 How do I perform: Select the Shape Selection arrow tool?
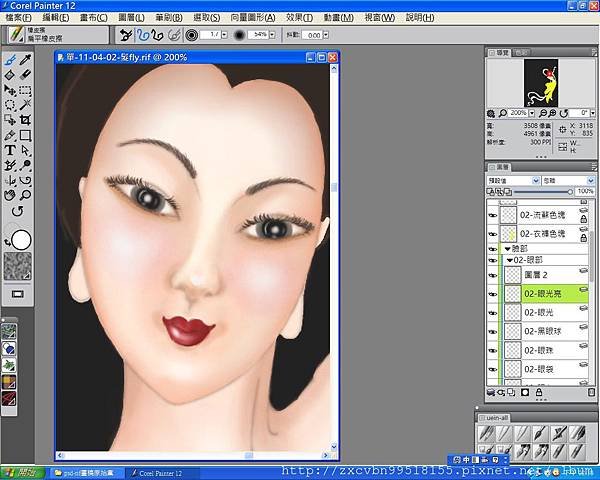tap(25, 150)
